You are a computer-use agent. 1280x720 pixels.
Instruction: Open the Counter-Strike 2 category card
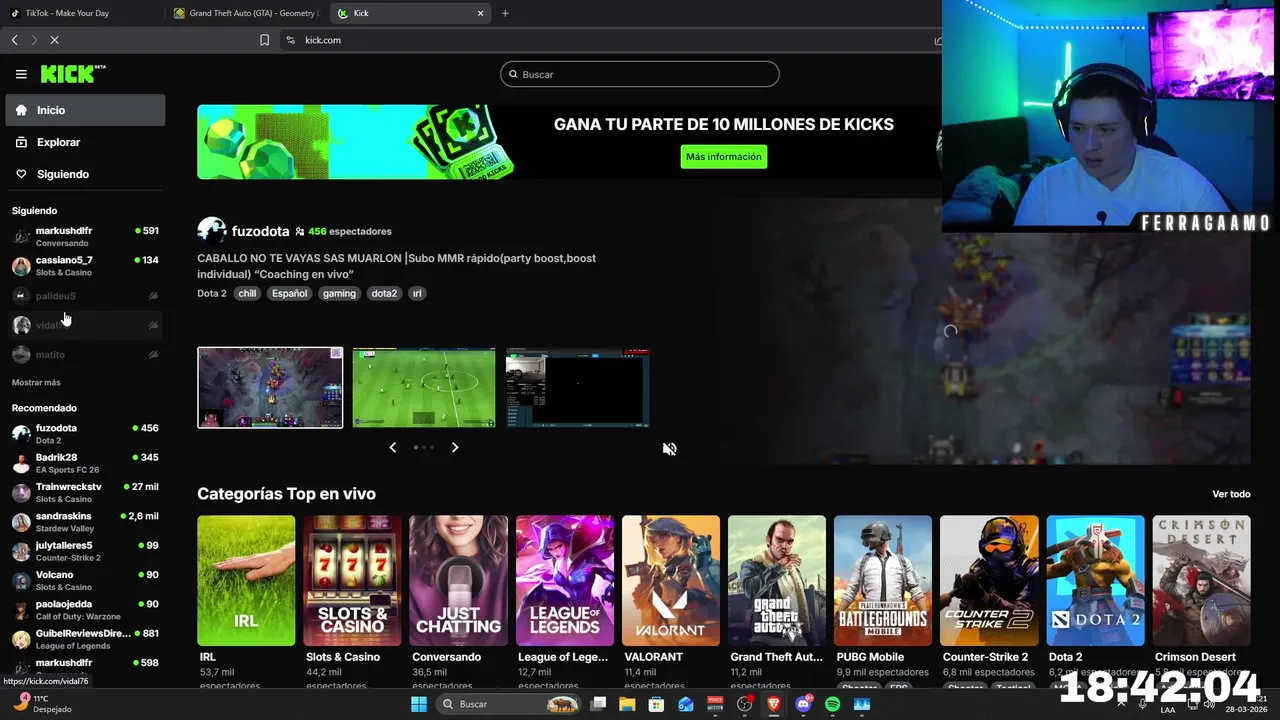pos(989,581)
